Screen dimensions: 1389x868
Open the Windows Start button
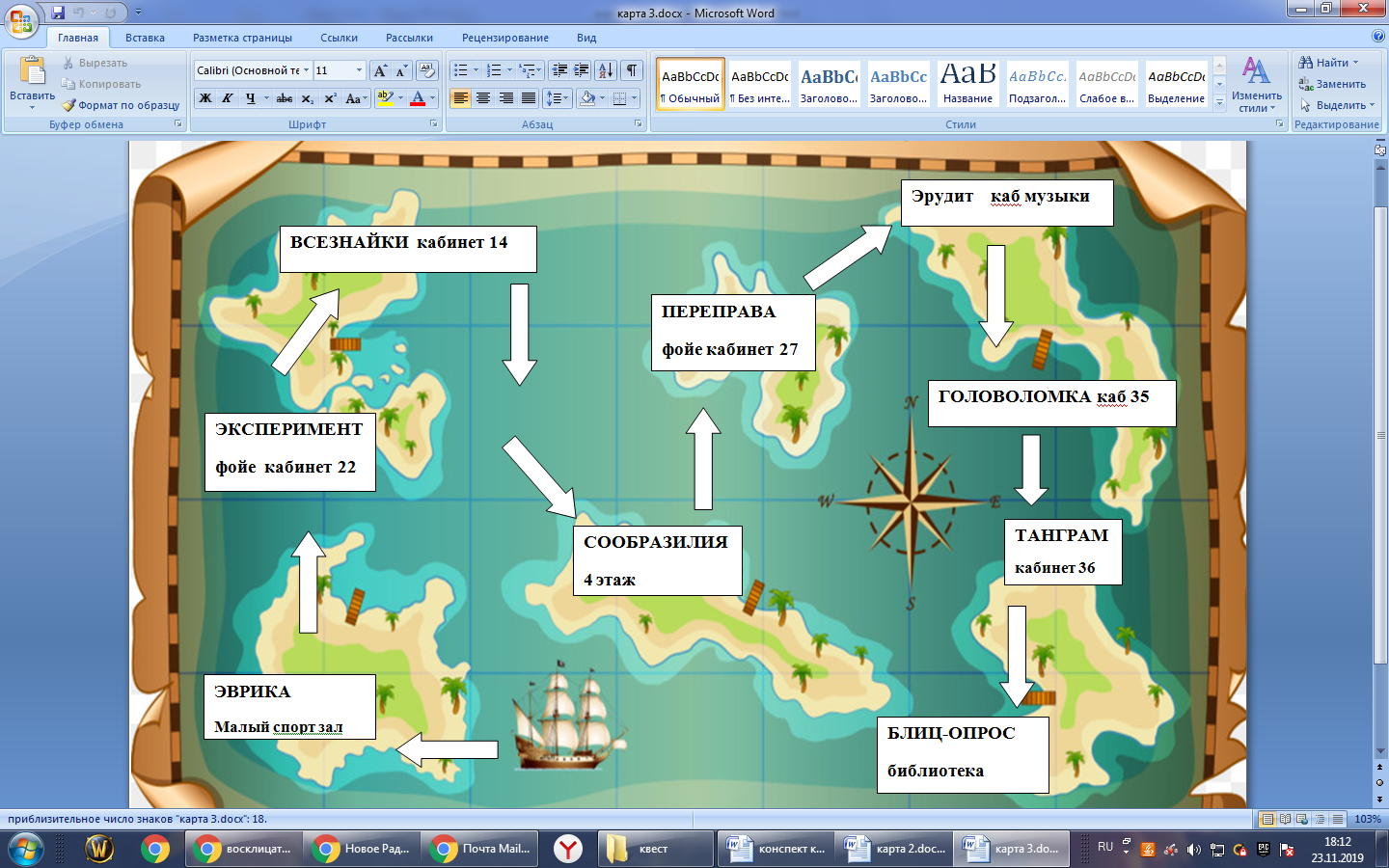26,849
